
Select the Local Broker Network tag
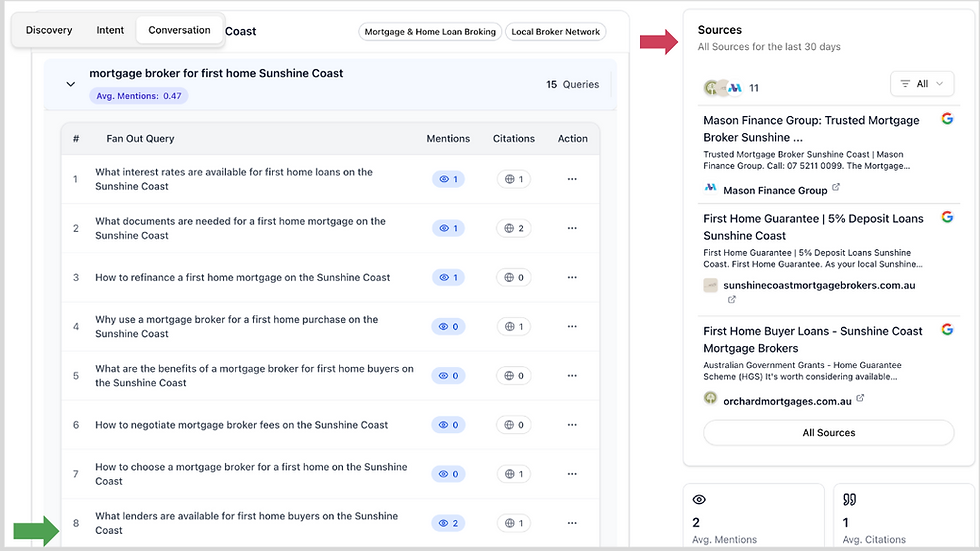[555, 32]
